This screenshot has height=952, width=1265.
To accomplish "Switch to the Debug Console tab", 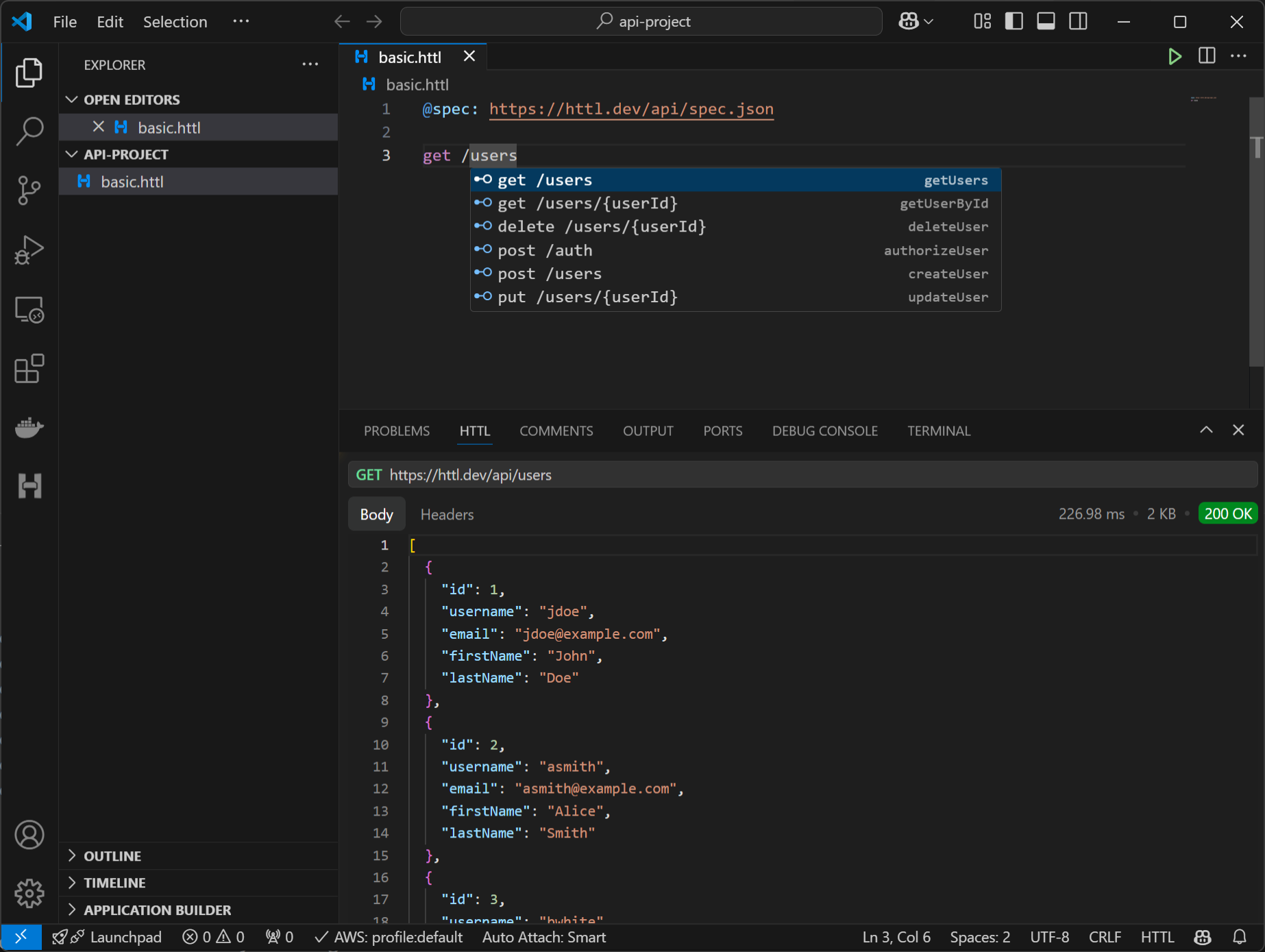I will coord(825,431).
